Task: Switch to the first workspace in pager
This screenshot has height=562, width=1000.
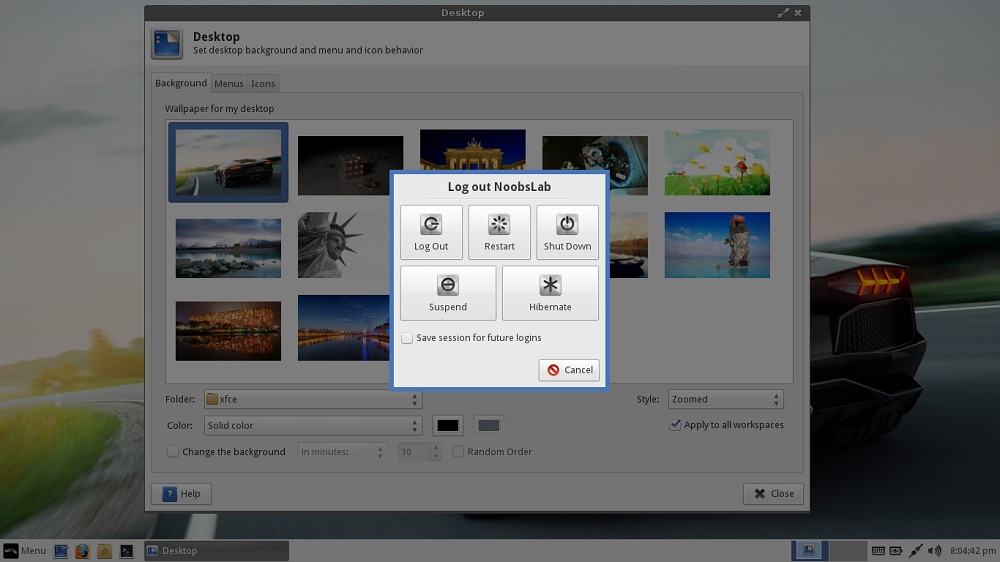Action: click(x=810, y=551)
